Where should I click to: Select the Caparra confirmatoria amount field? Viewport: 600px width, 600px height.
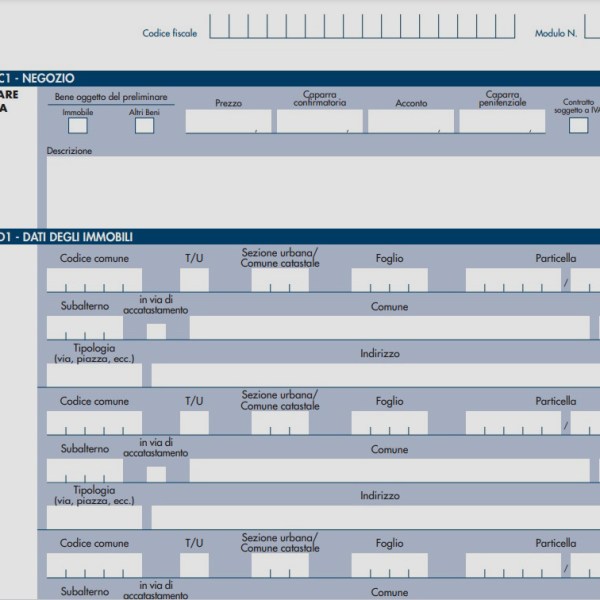click(x=320, y=121)
